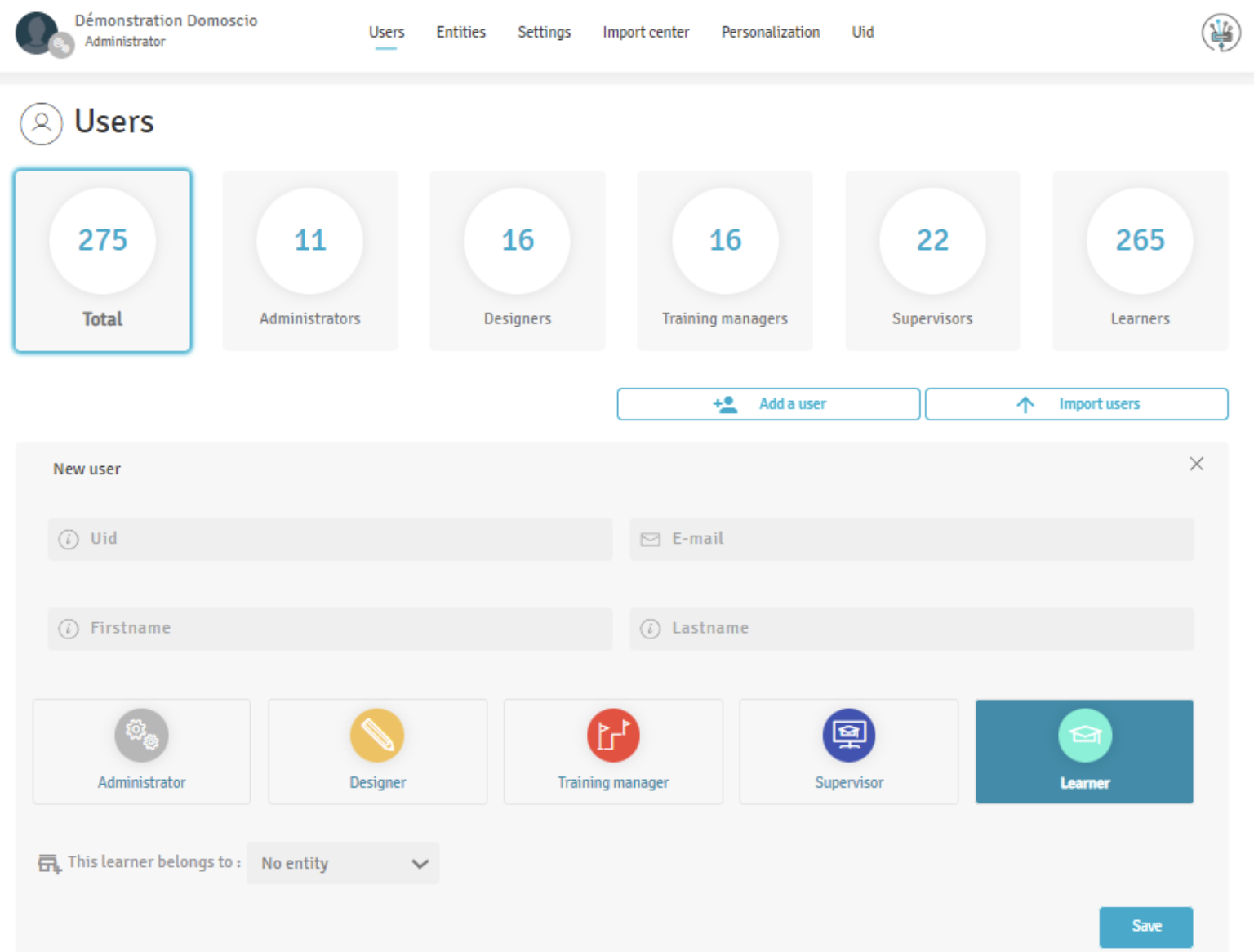The width and height of the screenshot is (1254, 952).
Task: Click the Domoscio logo icon at top right
Action: (x=1221, y=33)
